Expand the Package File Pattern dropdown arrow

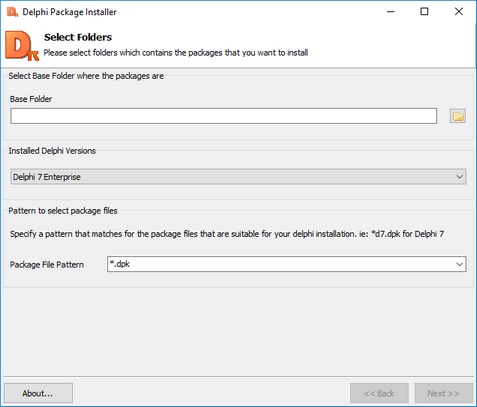tap(459, 264)
